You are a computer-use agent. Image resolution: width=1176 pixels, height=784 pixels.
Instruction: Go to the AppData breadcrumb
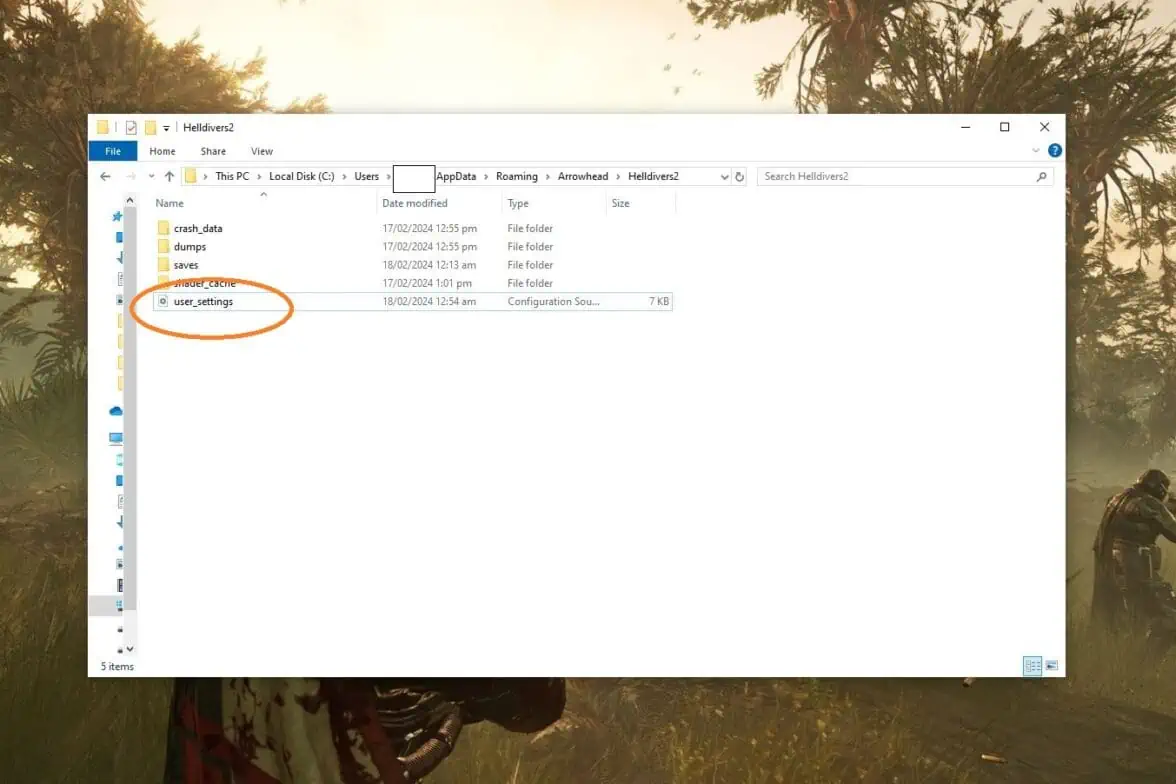click(x=456, y=176)
